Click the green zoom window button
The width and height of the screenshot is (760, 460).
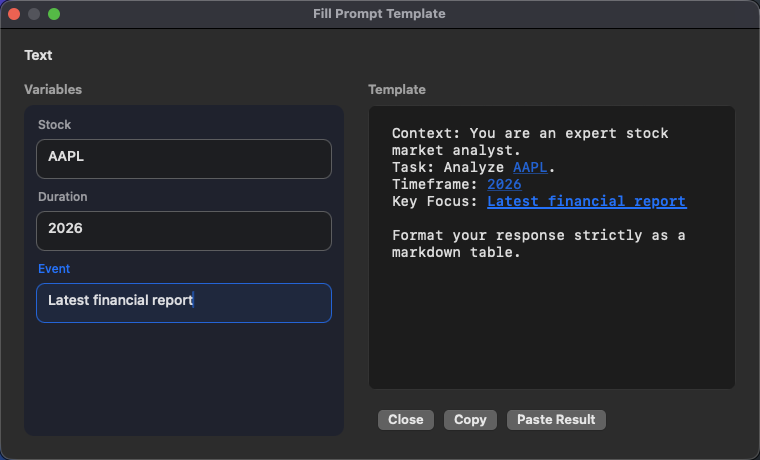[x=54, y=14]
